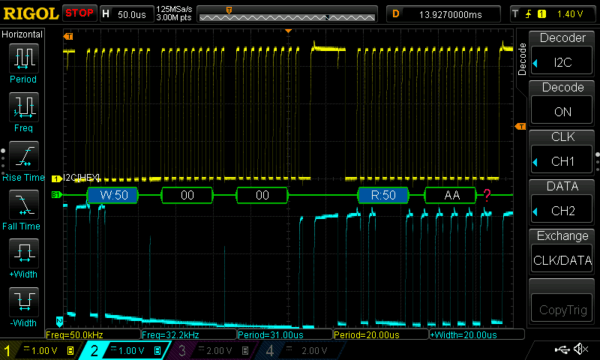
Task: Click the orange trigger position marker at top
Action: [x=288, y=31]
